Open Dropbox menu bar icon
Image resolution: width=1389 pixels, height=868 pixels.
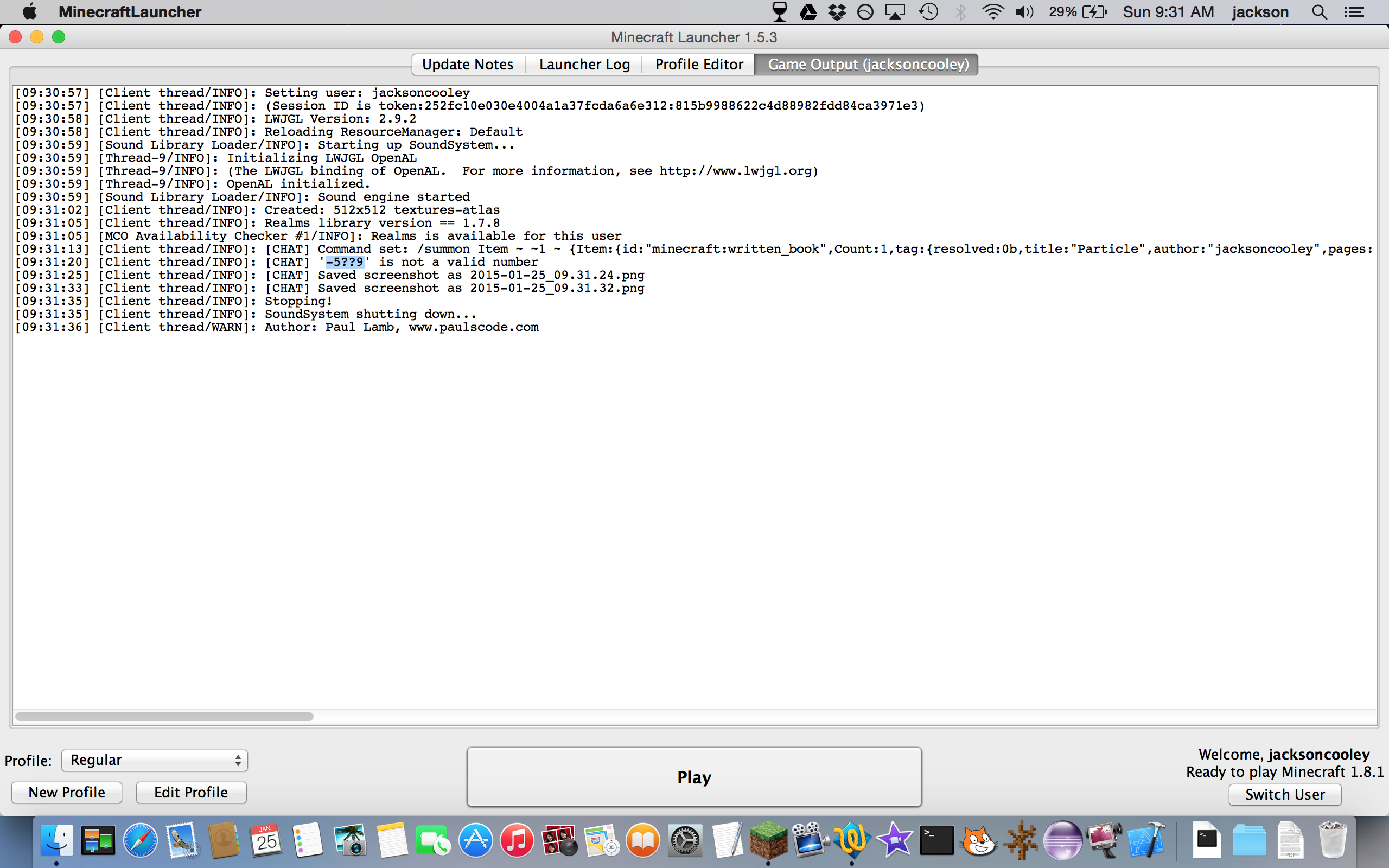coord(837,12)
